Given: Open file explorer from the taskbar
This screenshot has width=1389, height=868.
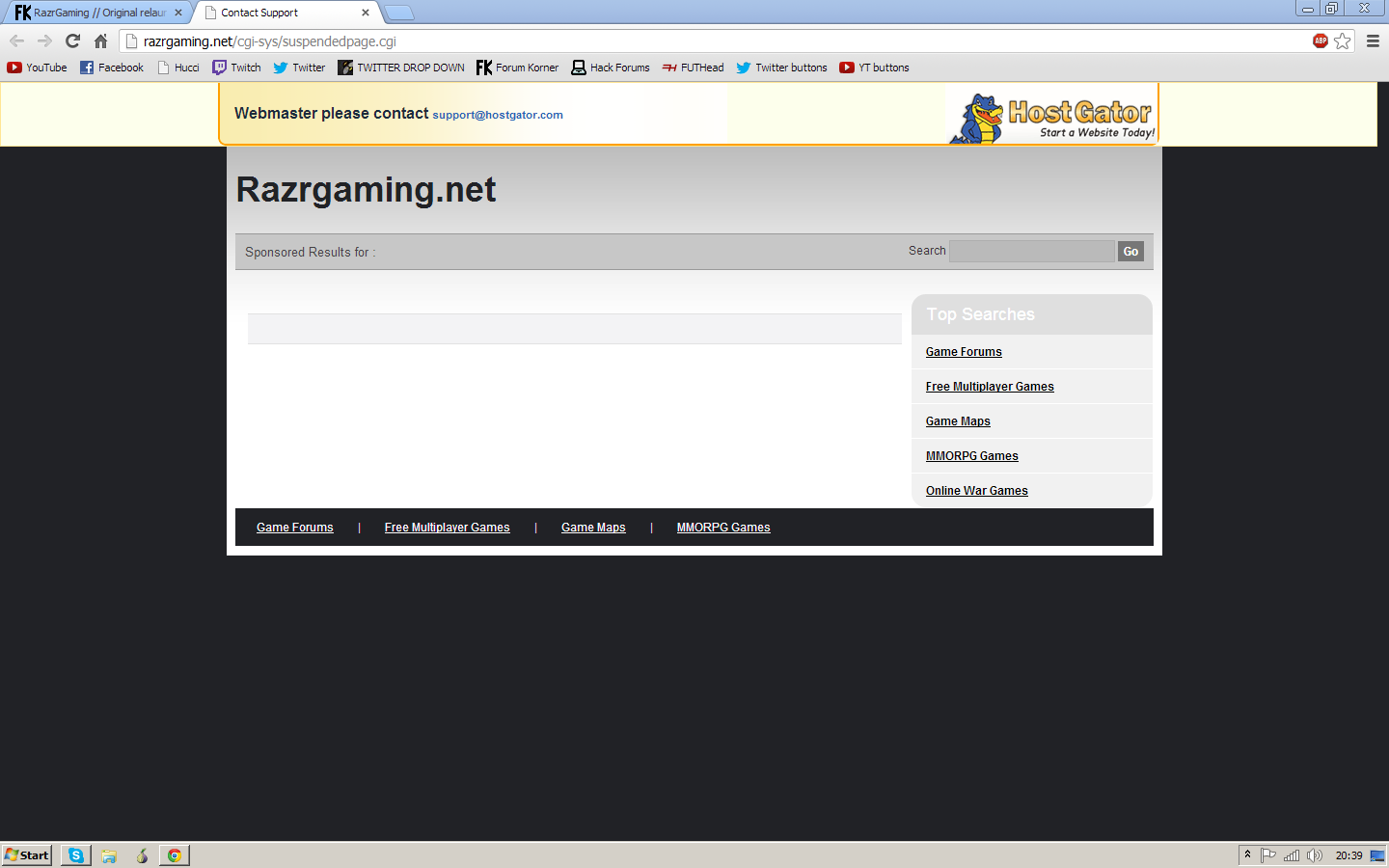Looking at the screenshot, I should tap(109, 855).
